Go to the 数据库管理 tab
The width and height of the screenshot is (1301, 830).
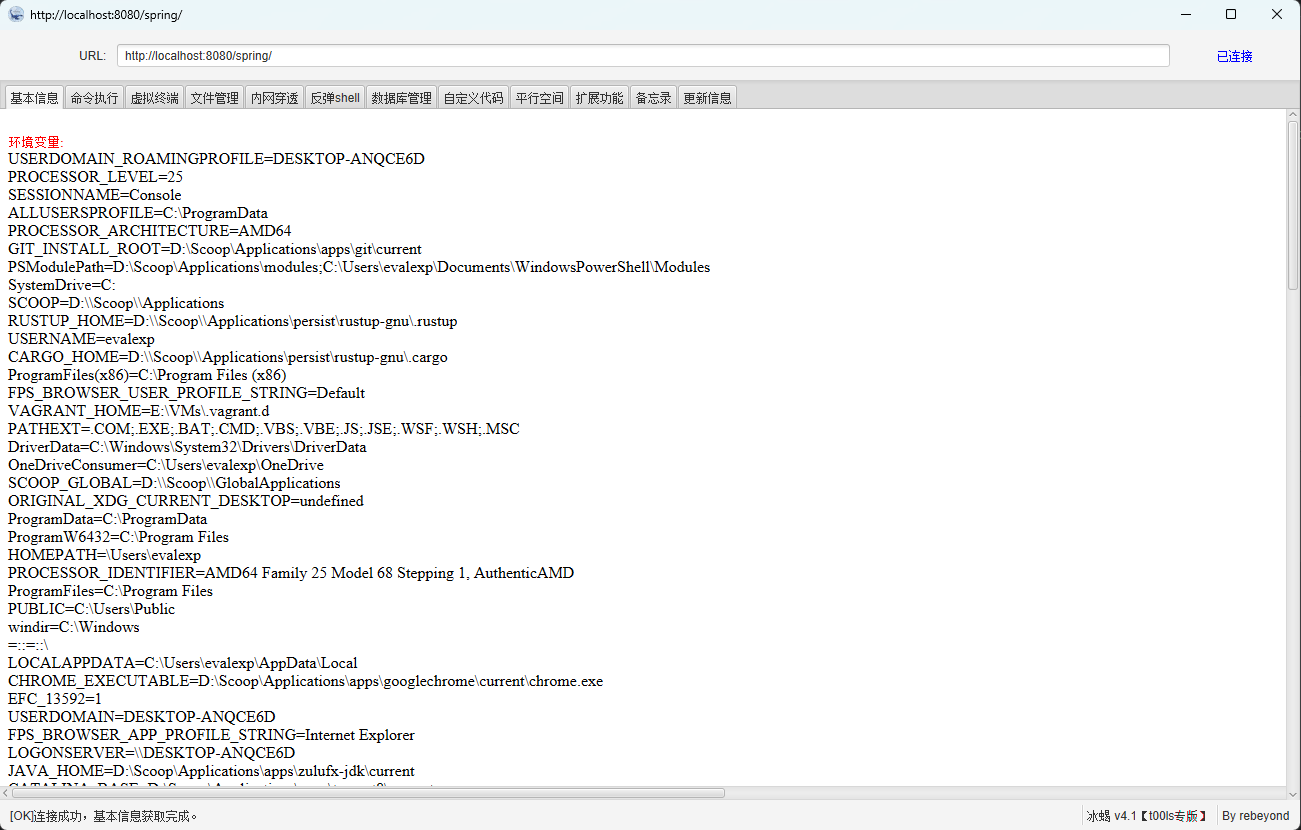(401, 98)
